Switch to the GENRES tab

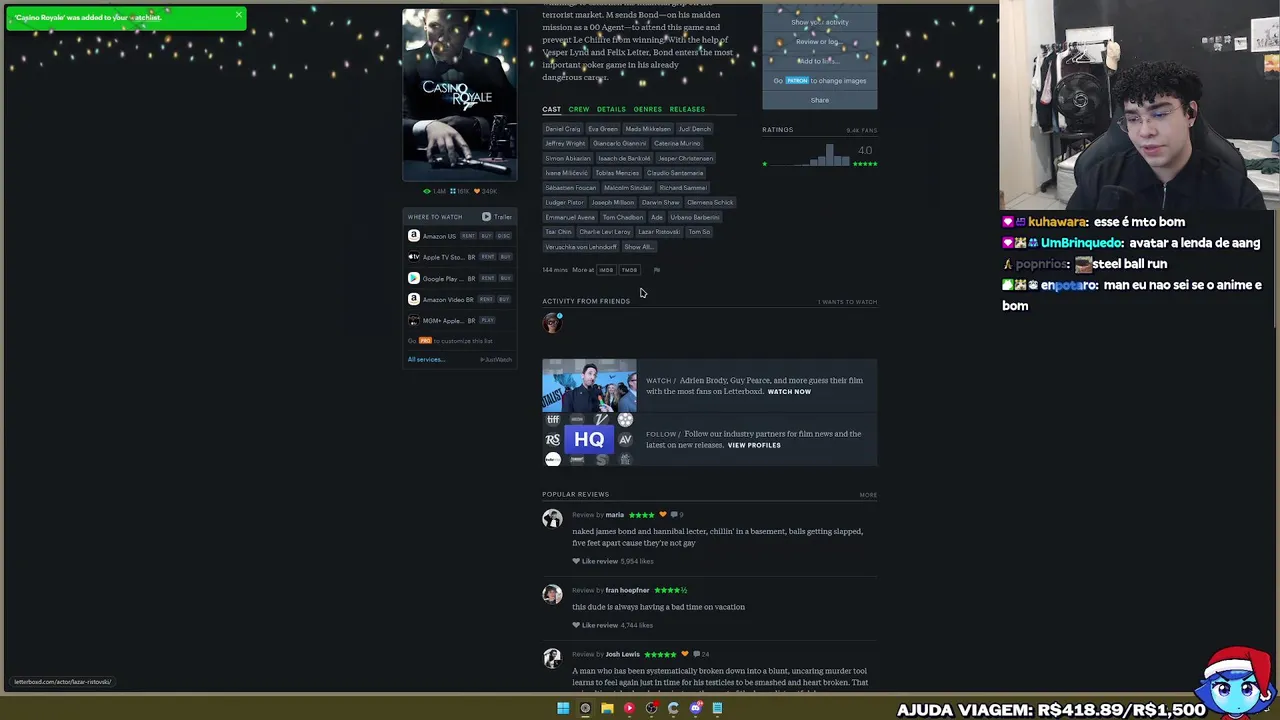click(647, 109)
